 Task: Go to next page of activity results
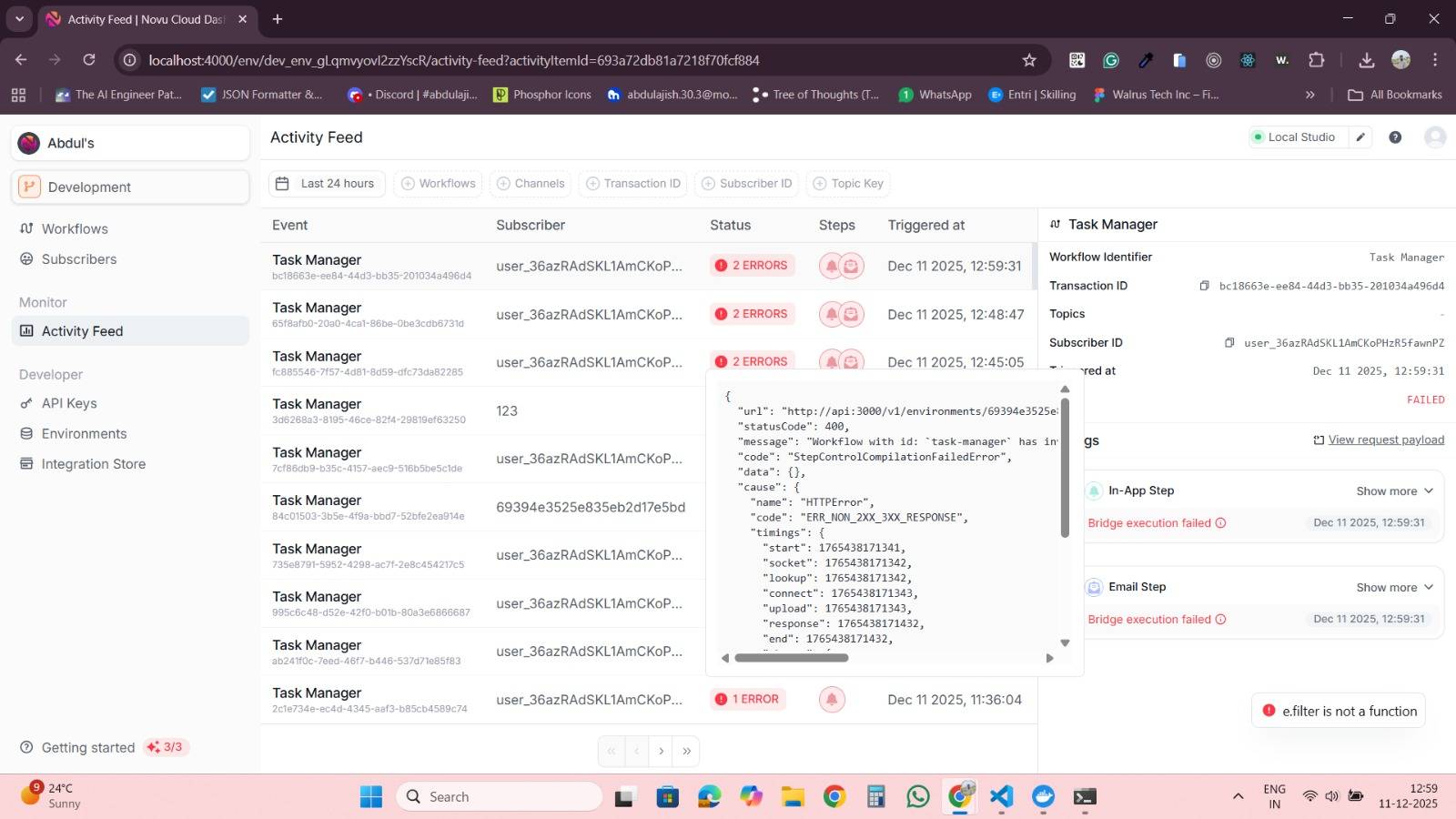(x=662, y=751)
